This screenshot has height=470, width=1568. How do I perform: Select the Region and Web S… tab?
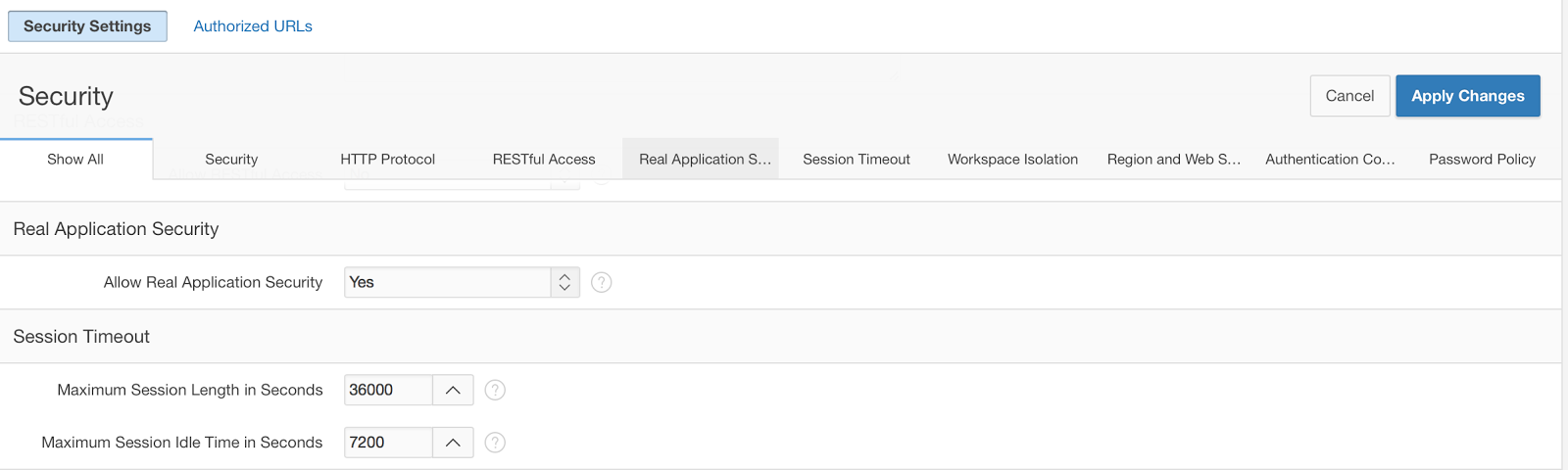(x=1174, y=159)
